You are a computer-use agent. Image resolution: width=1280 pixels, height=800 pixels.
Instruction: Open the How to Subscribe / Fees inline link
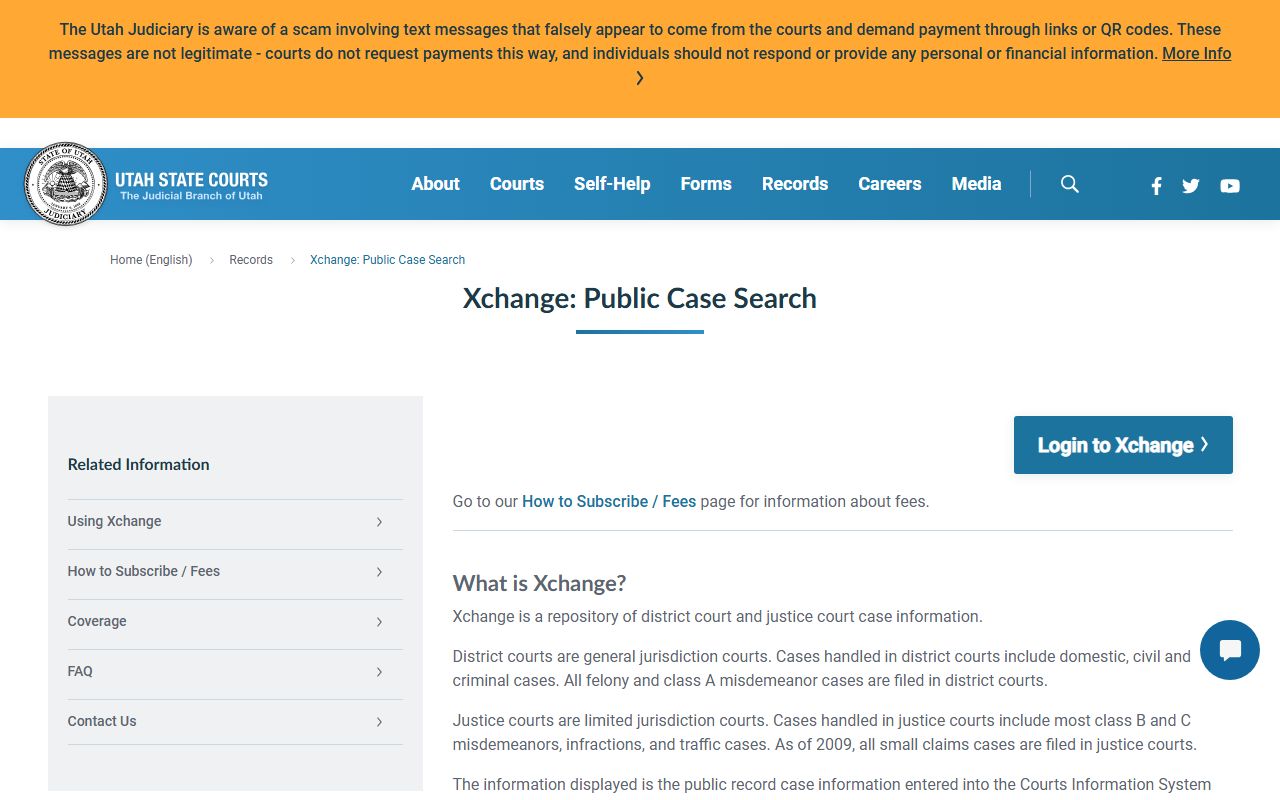pos(609,501)
